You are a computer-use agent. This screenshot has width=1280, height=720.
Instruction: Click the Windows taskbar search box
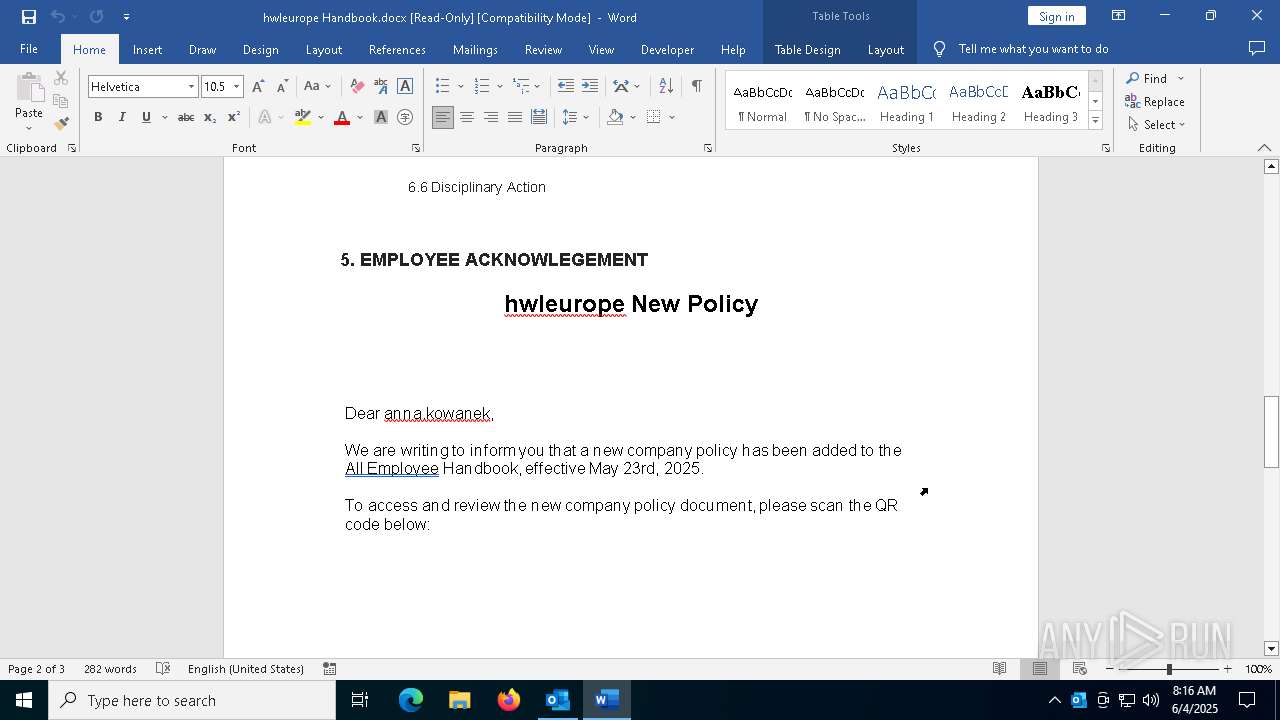[x=192, y=700]
